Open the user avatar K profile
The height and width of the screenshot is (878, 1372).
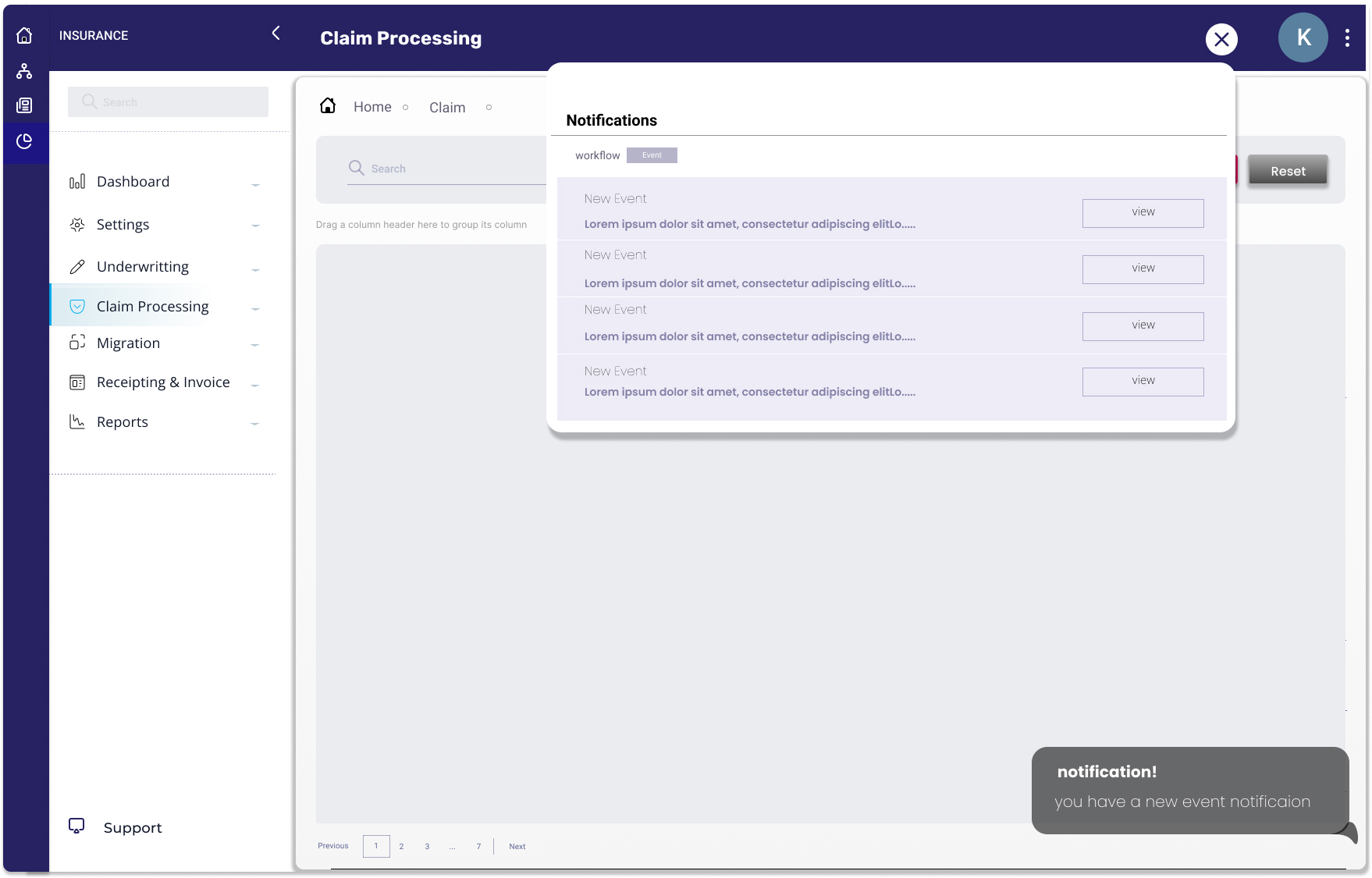tap(1303, 37)
